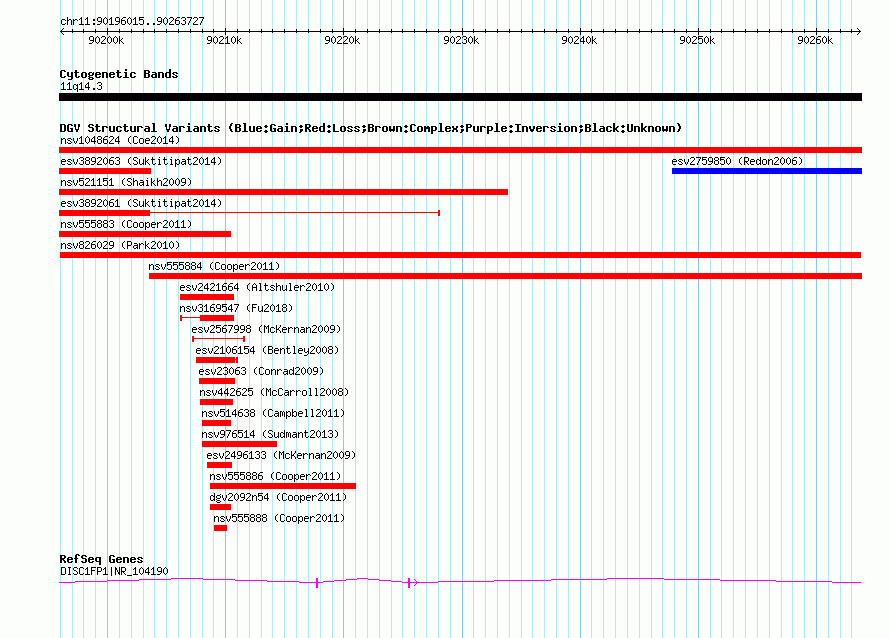890x638 pixels.
Task: Click the nsv826029 (Park2010) label
Action: [x=120, y=245]
